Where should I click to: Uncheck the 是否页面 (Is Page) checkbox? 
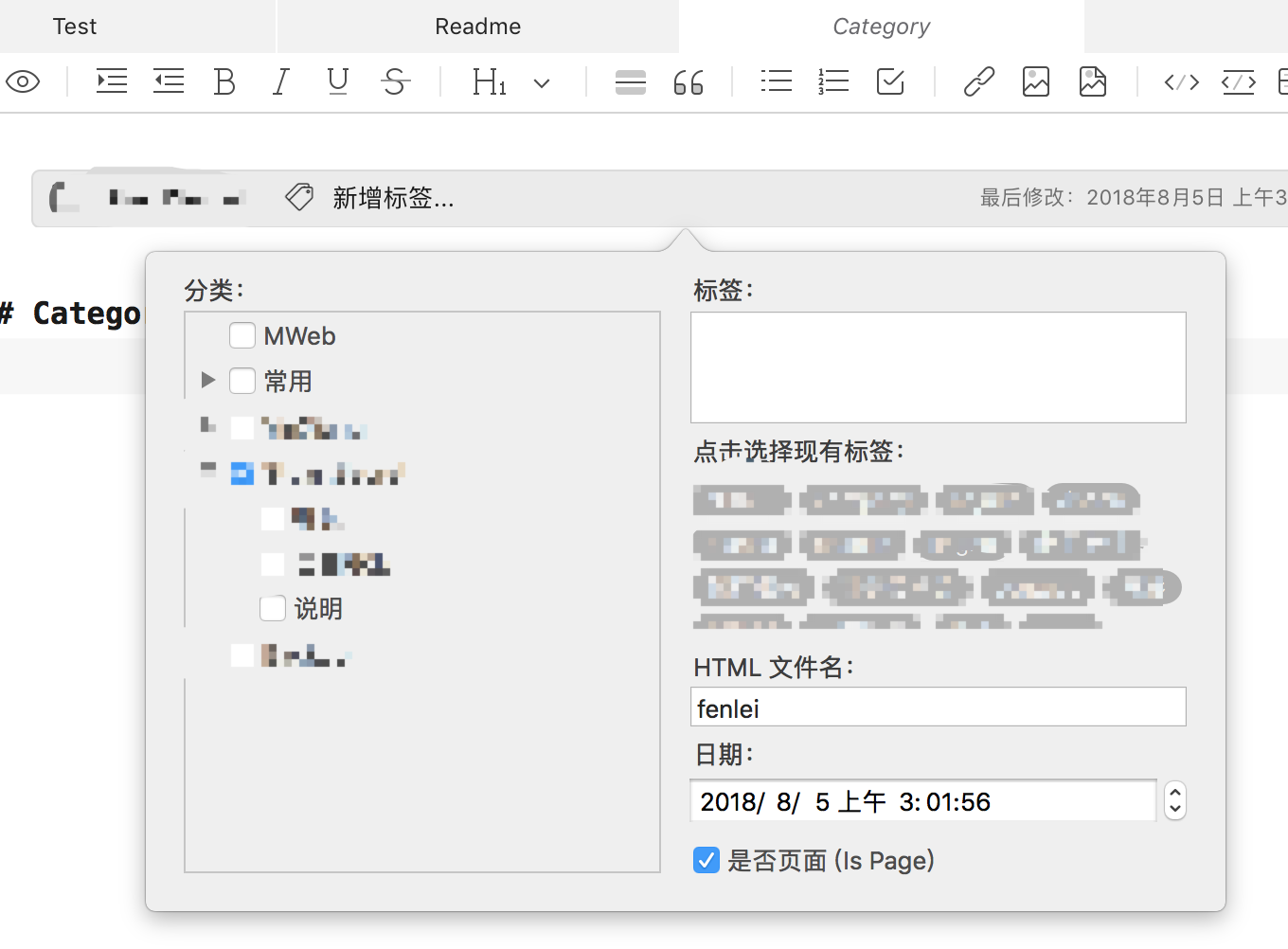(707, 860)
